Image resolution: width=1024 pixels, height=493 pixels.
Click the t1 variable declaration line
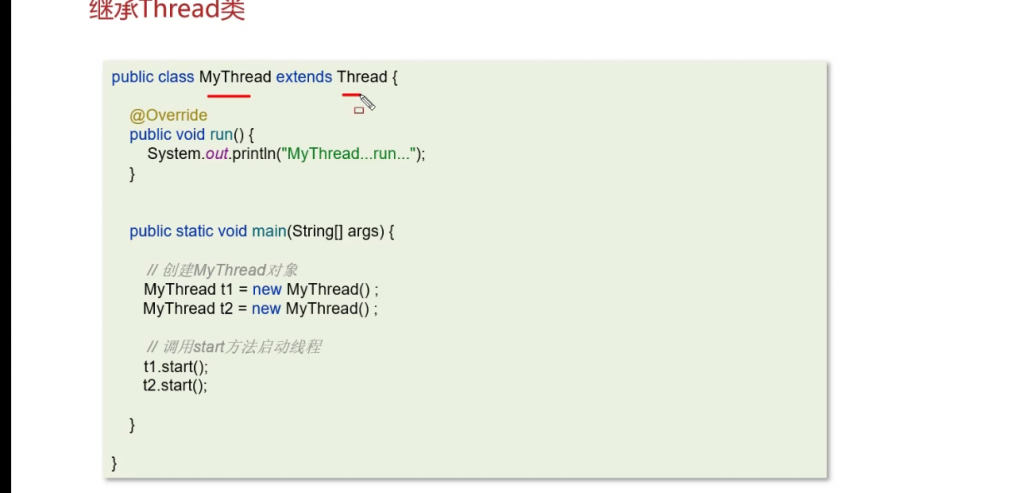pyautogui.click(x=261, y=289)
